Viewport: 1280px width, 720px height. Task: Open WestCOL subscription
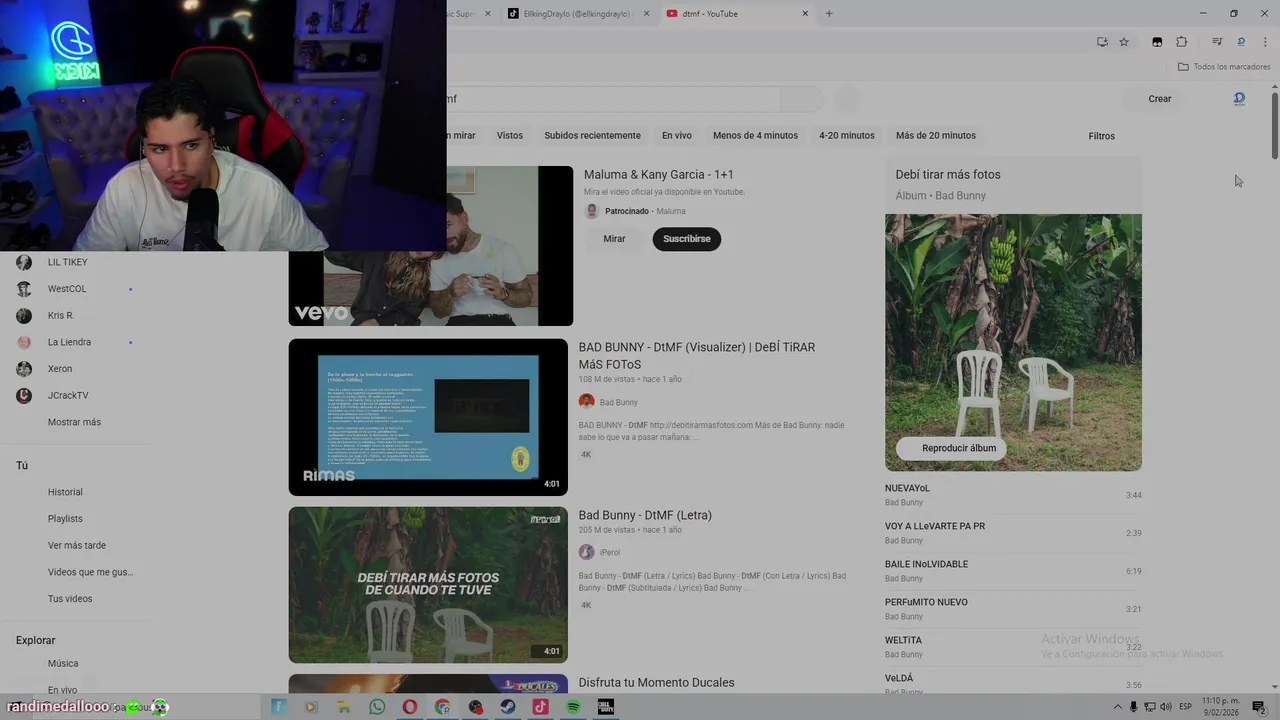[x=67, y=289]
